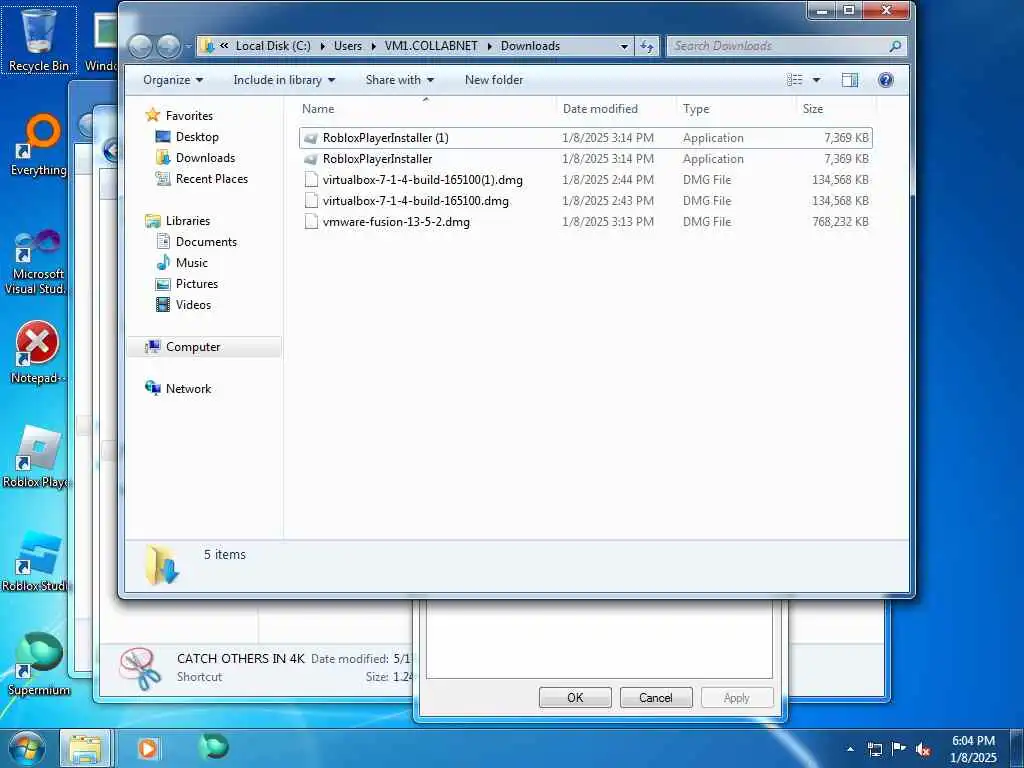The height and width of the screenshot is (768, 1024).
Task: Click the volume muted tray icon
Action: click(x=922, y=749)
